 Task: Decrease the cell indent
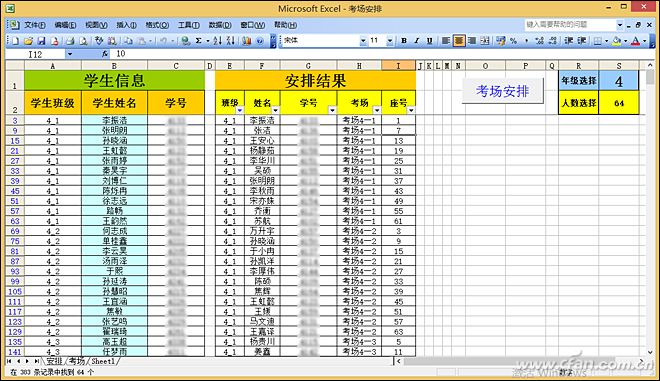pyautogui.click(x=569, y=41)
